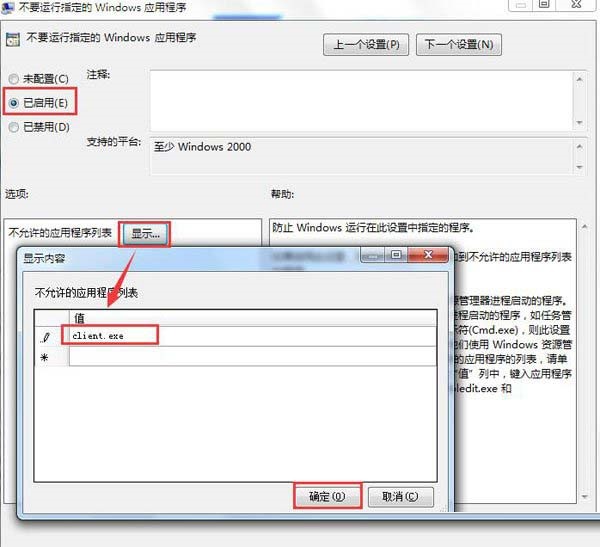
Task: Click the pencil edit icon row header
Action: click(x=45, y=336)
